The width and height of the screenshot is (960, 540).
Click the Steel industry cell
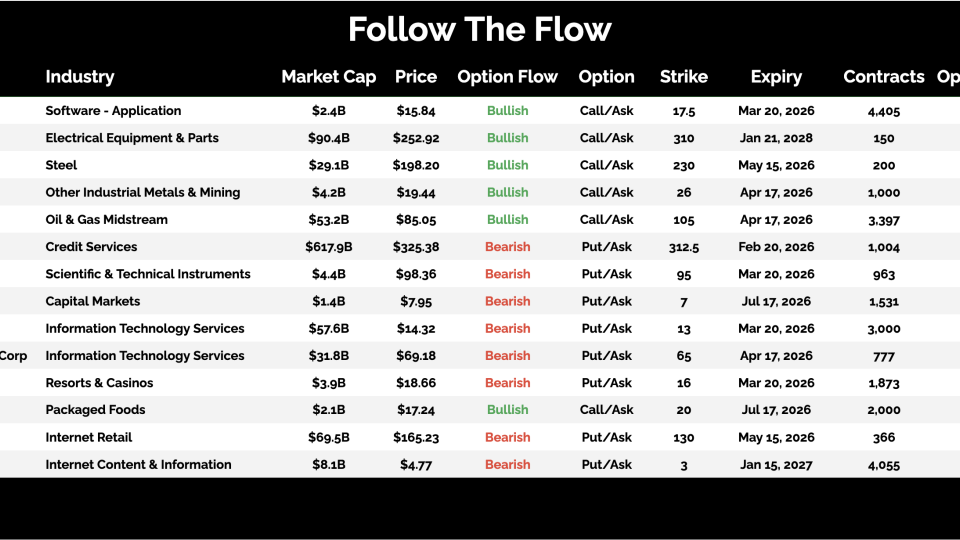[x=61, y=165]
